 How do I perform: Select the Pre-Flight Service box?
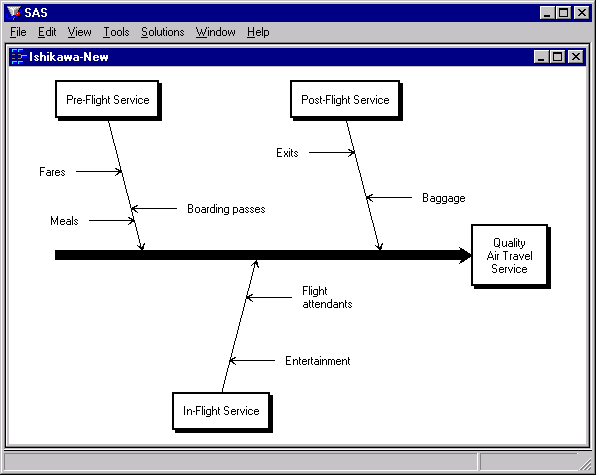[x=108, y=100]
